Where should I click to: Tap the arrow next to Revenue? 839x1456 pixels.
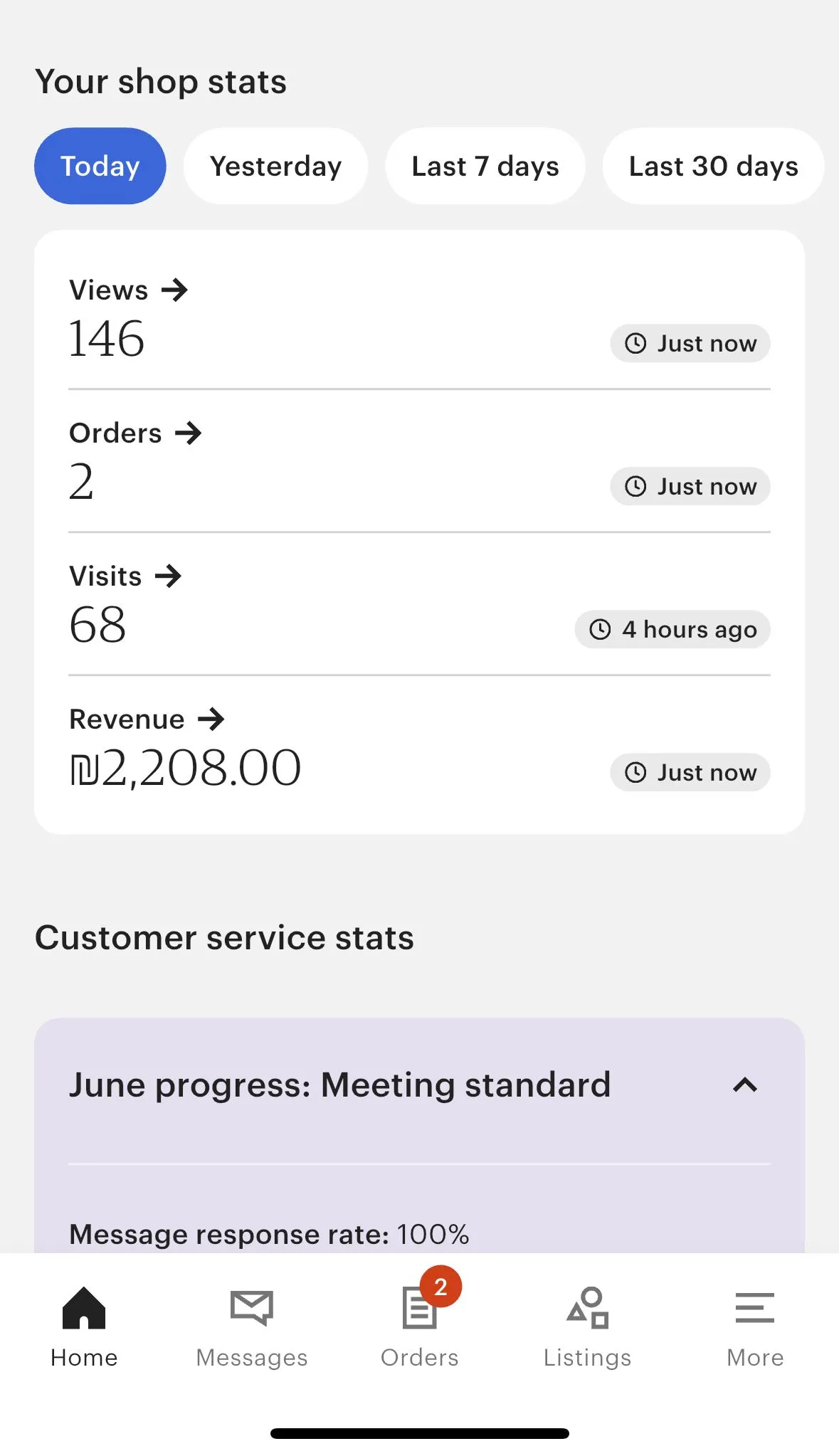[x=211, y=719]
